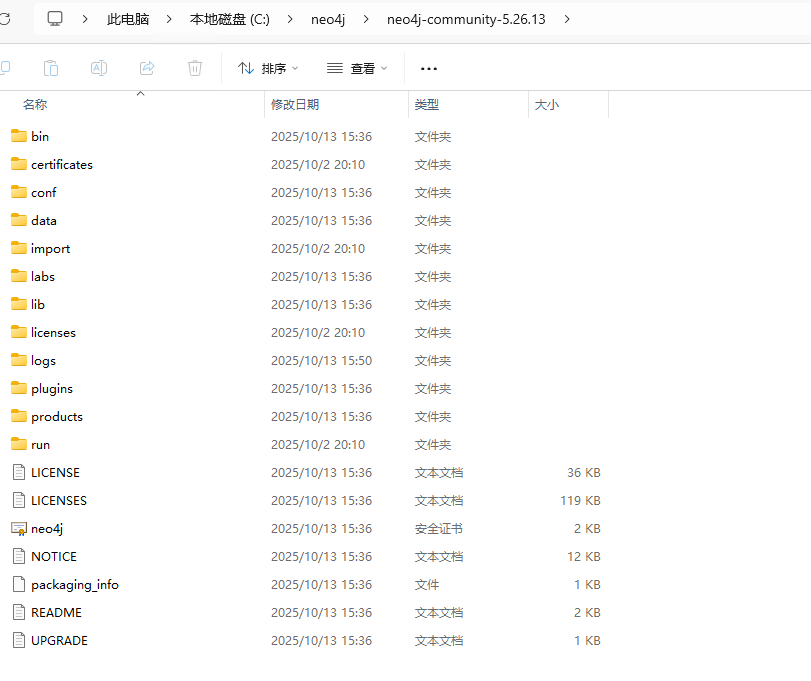Select the neo4j certificate file name
This screenshot has width=811, height=681.
(x=47, y=529)
